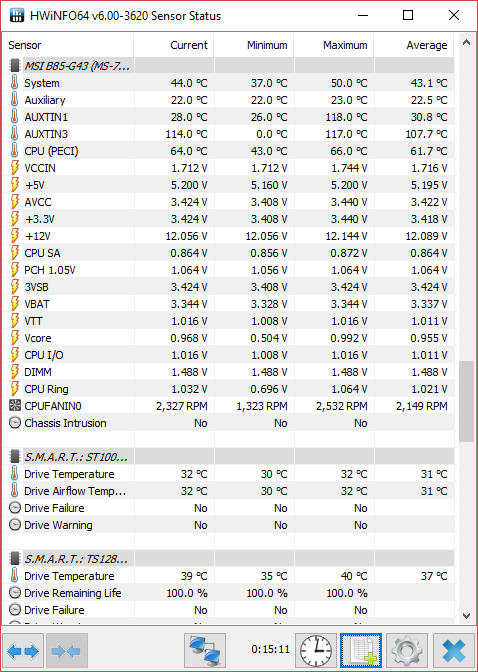
Task: Start logging with the add-sheet icon
Action: click(x=361, y=651)
